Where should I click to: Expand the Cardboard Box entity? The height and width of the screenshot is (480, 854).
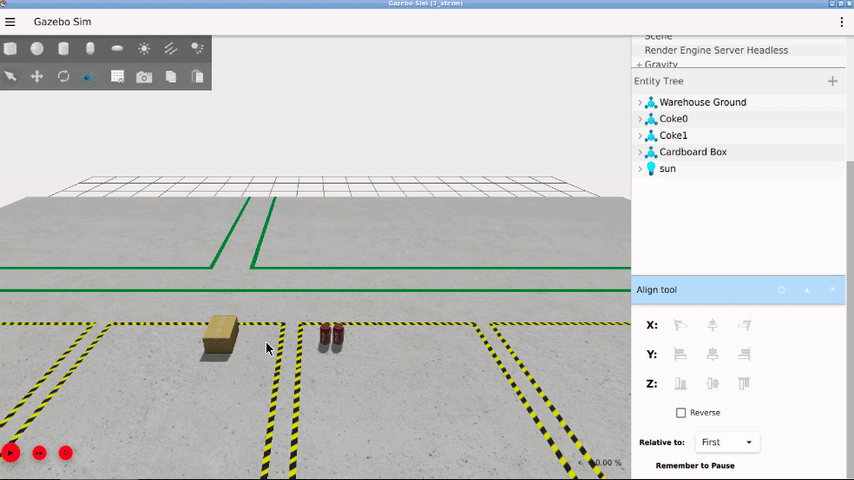pyautogui.click(x=640, y=152)
